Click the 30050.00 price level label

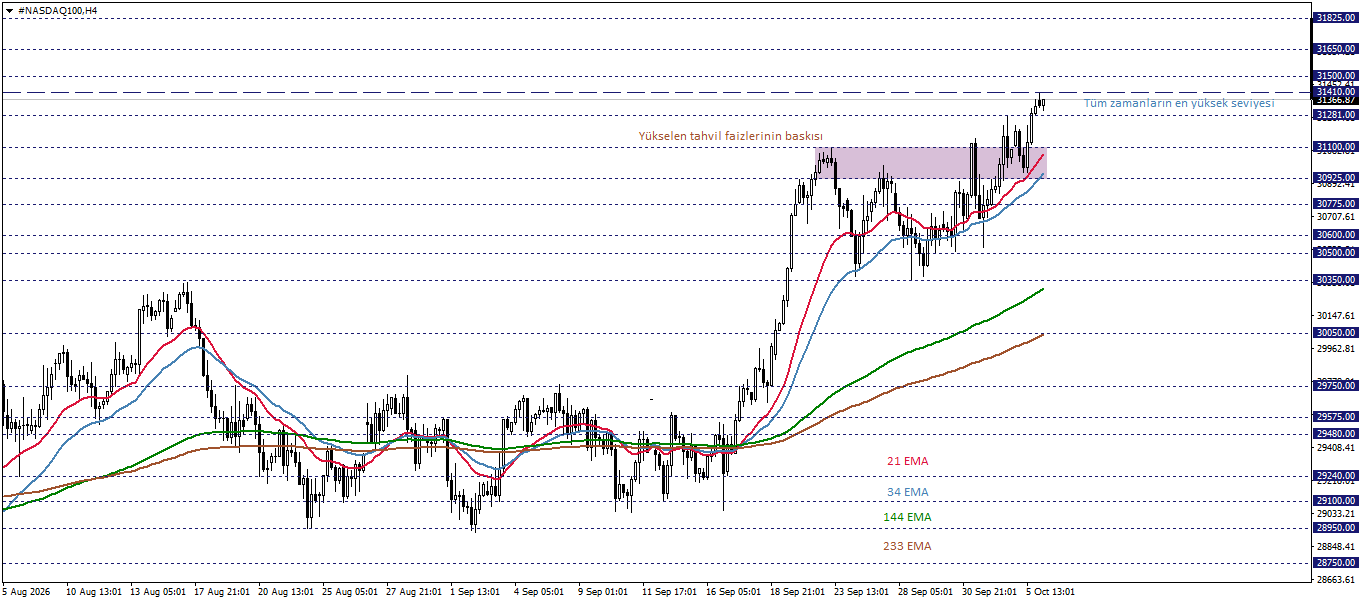1335,333
